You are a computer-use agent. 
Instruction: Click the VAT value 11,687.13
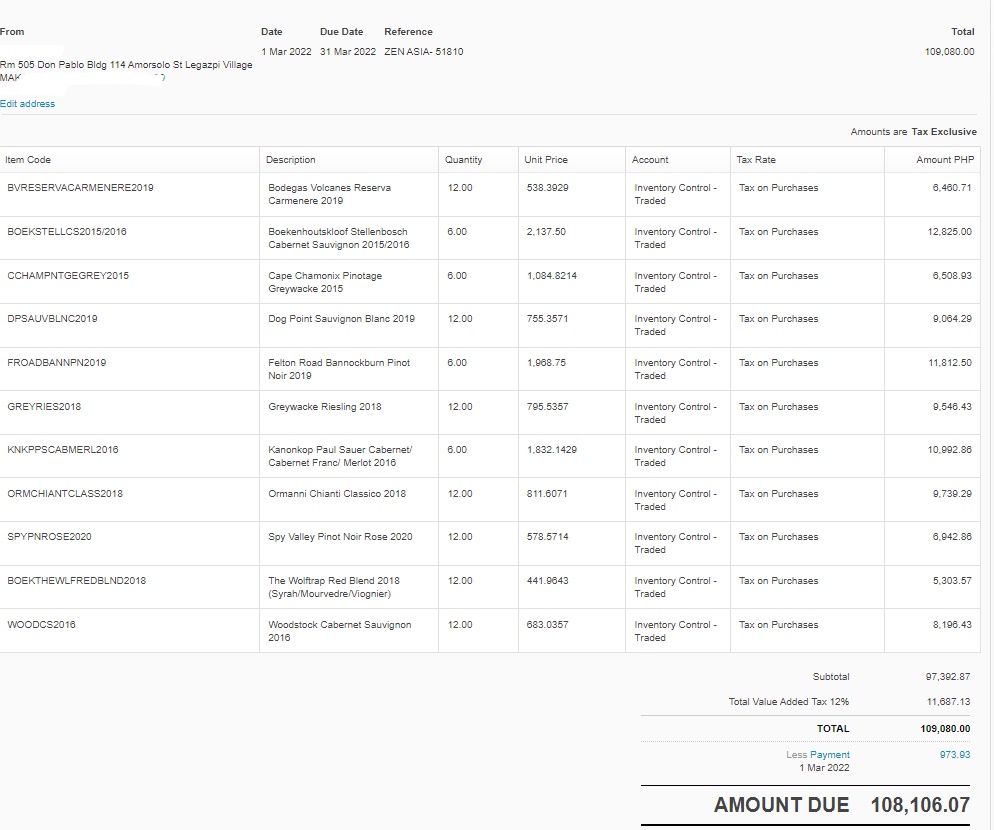948,701
